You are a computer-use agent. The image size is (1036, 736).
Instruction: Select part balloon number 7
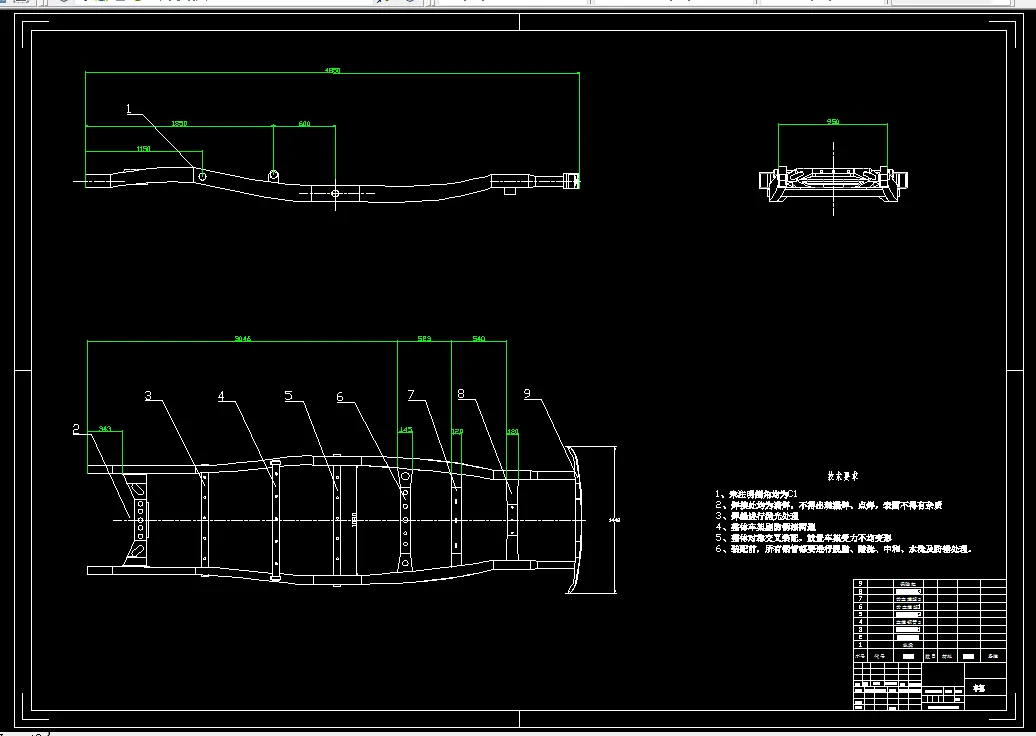411,394
